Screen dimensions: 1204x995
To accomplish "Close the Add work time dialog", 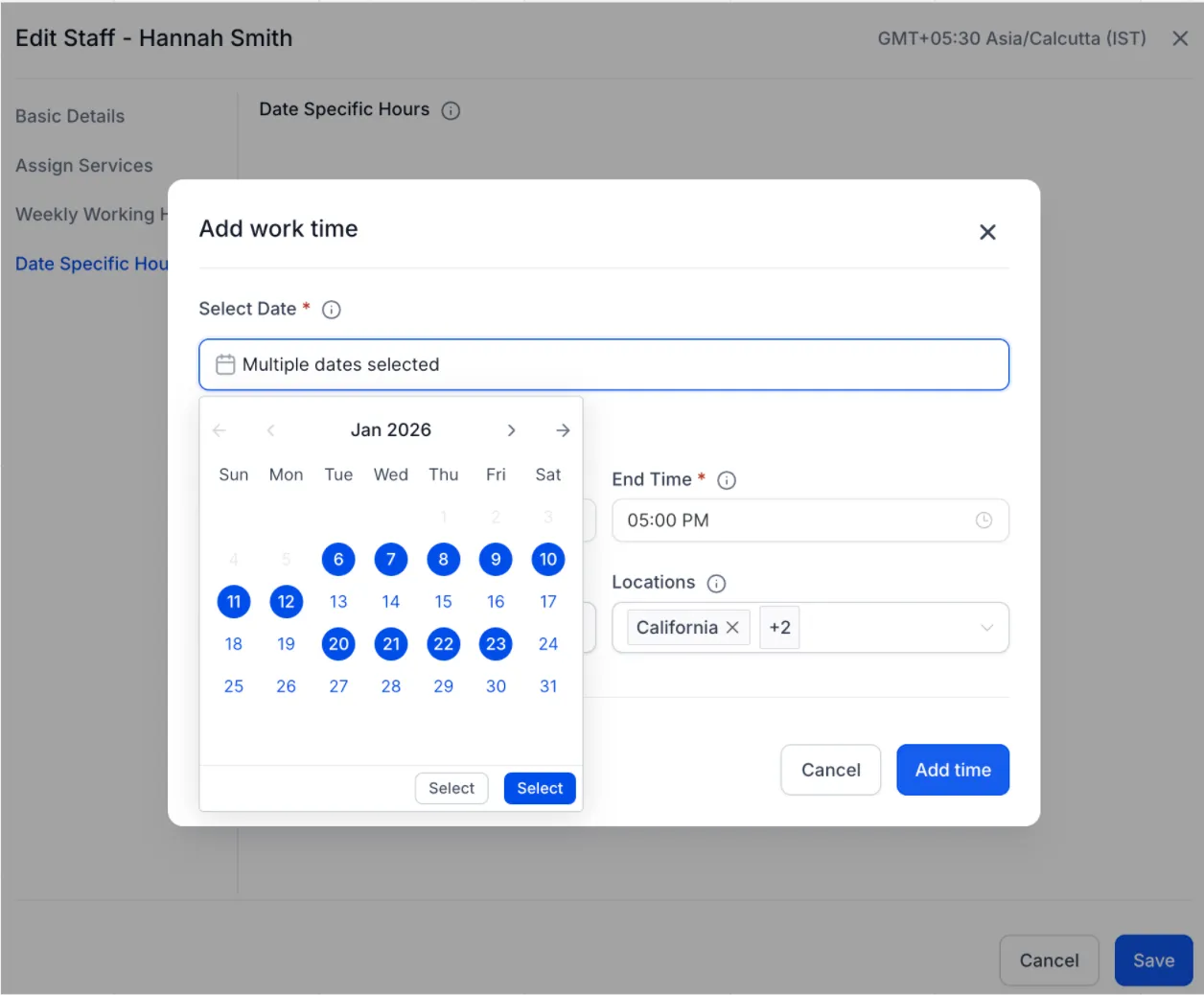I will (987, 232).
